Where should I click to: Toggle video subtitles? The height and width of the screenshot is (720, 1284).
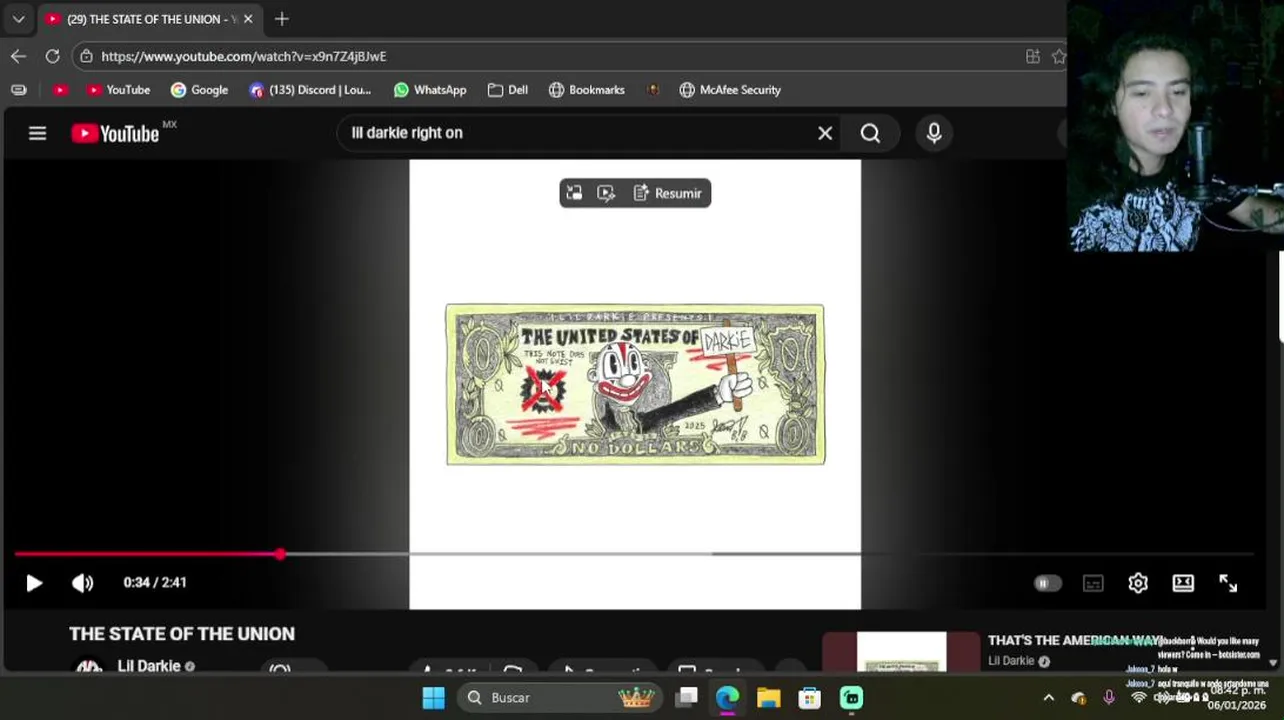point(1093,583)
